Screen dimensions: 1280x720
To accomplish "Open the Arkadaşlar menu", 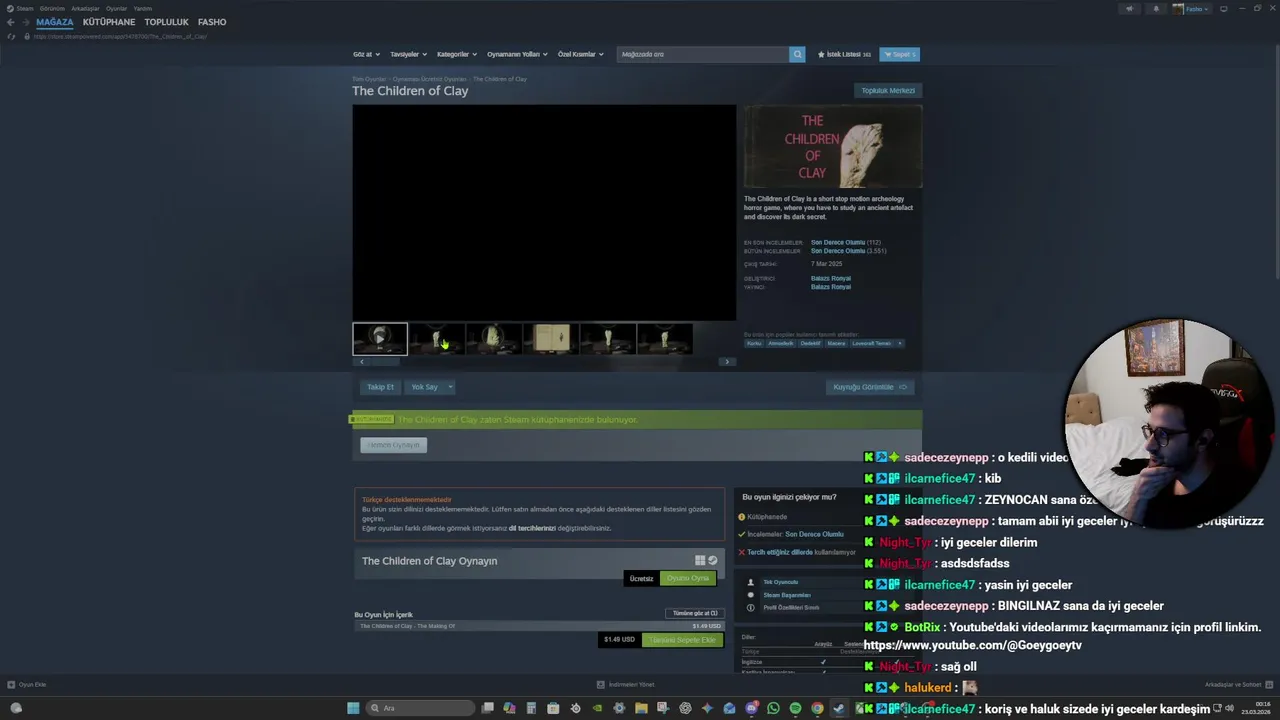I will pyautogui.click(x=85, y=8).
